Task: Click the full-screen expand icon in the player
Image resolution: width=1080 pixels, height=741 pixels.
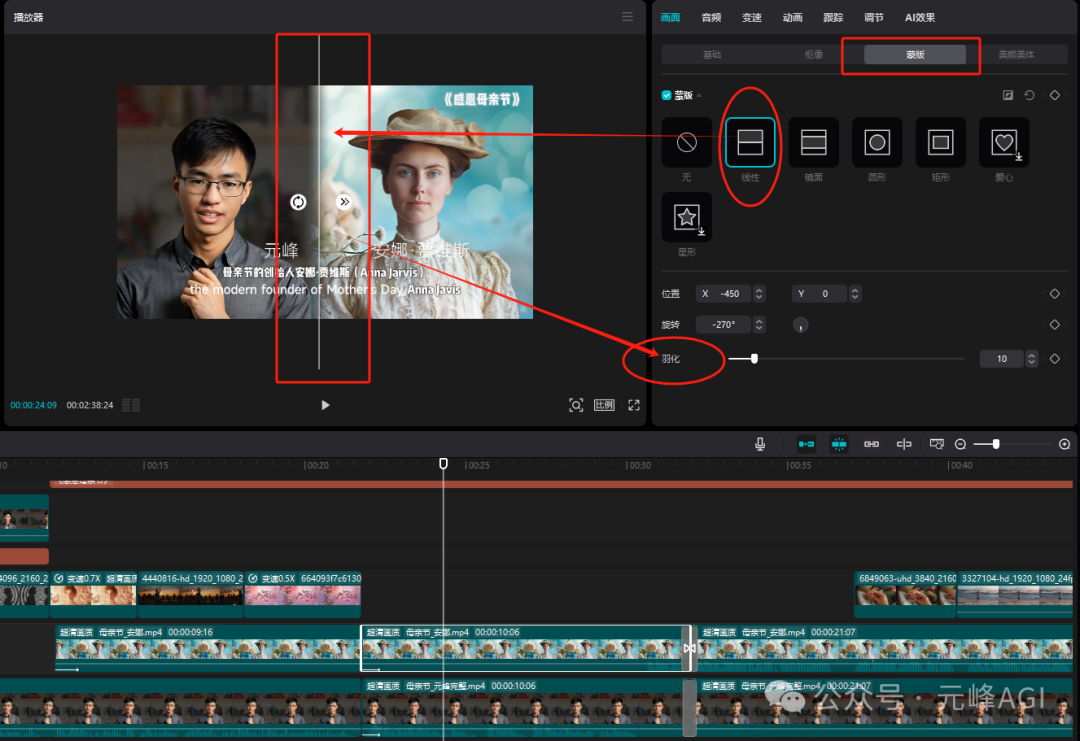Action: tap(634, 405)
